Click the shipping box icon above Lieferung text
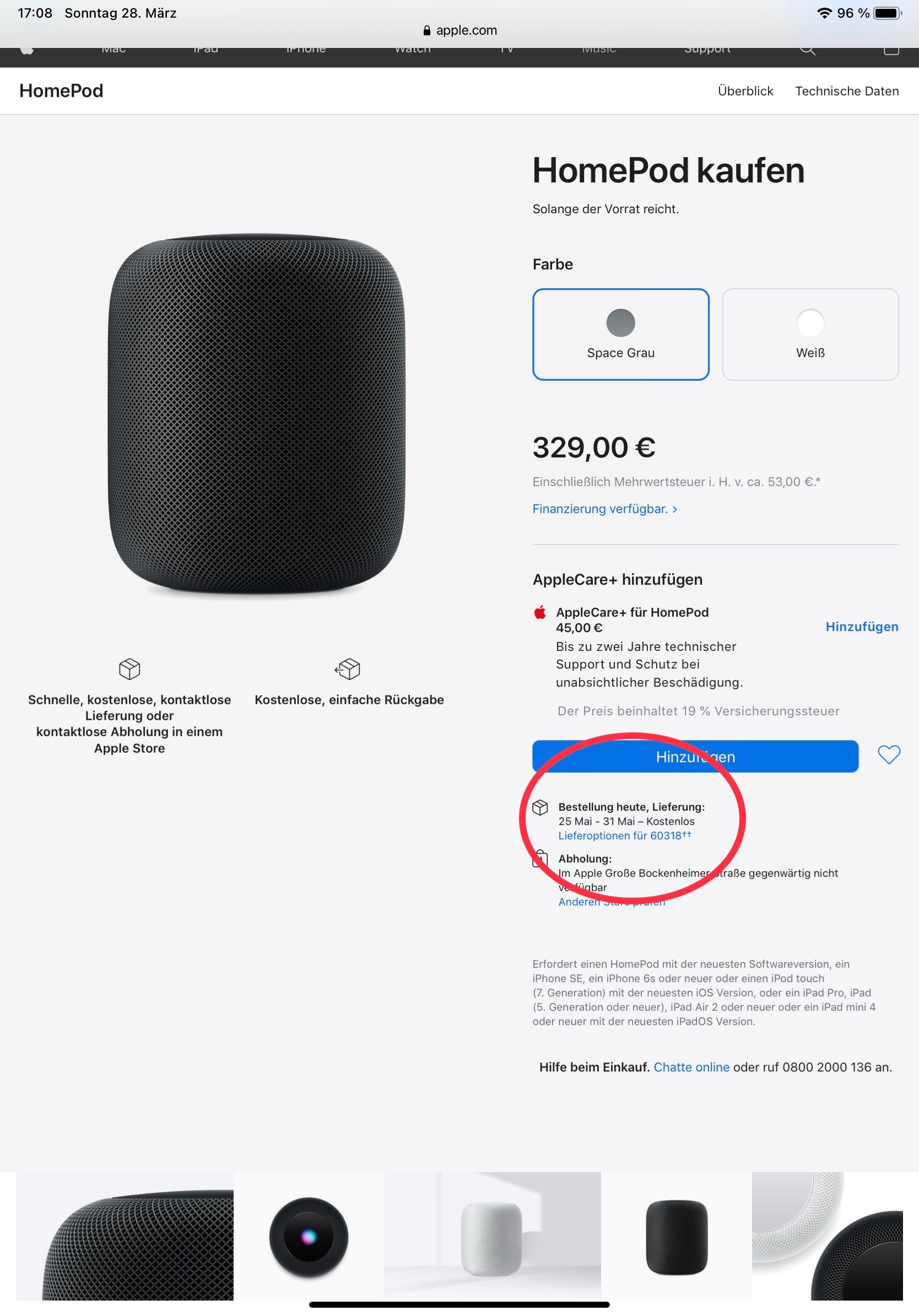 (129, 668)
